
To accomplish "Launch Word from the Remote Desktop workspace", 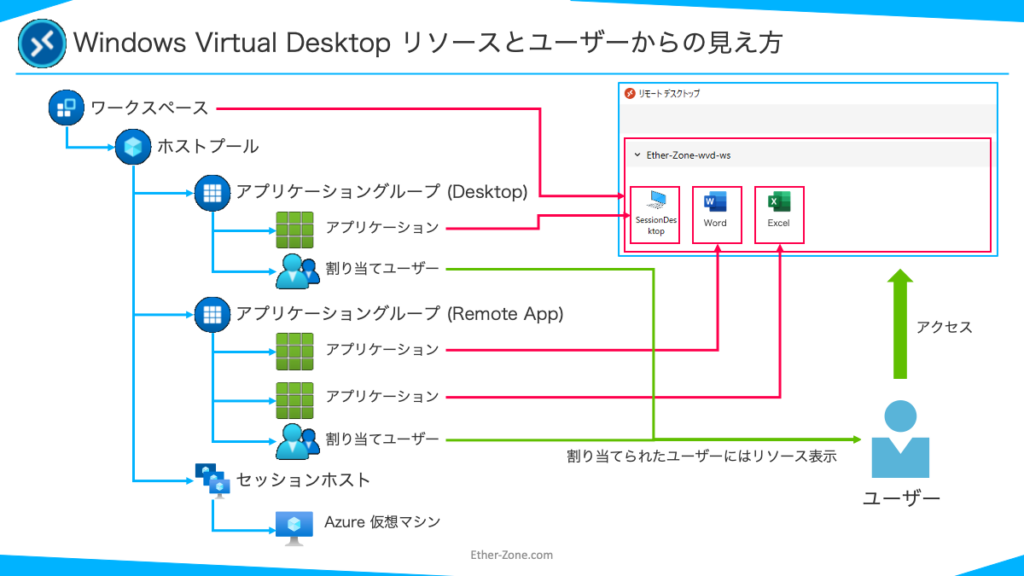I will point(716,215).
